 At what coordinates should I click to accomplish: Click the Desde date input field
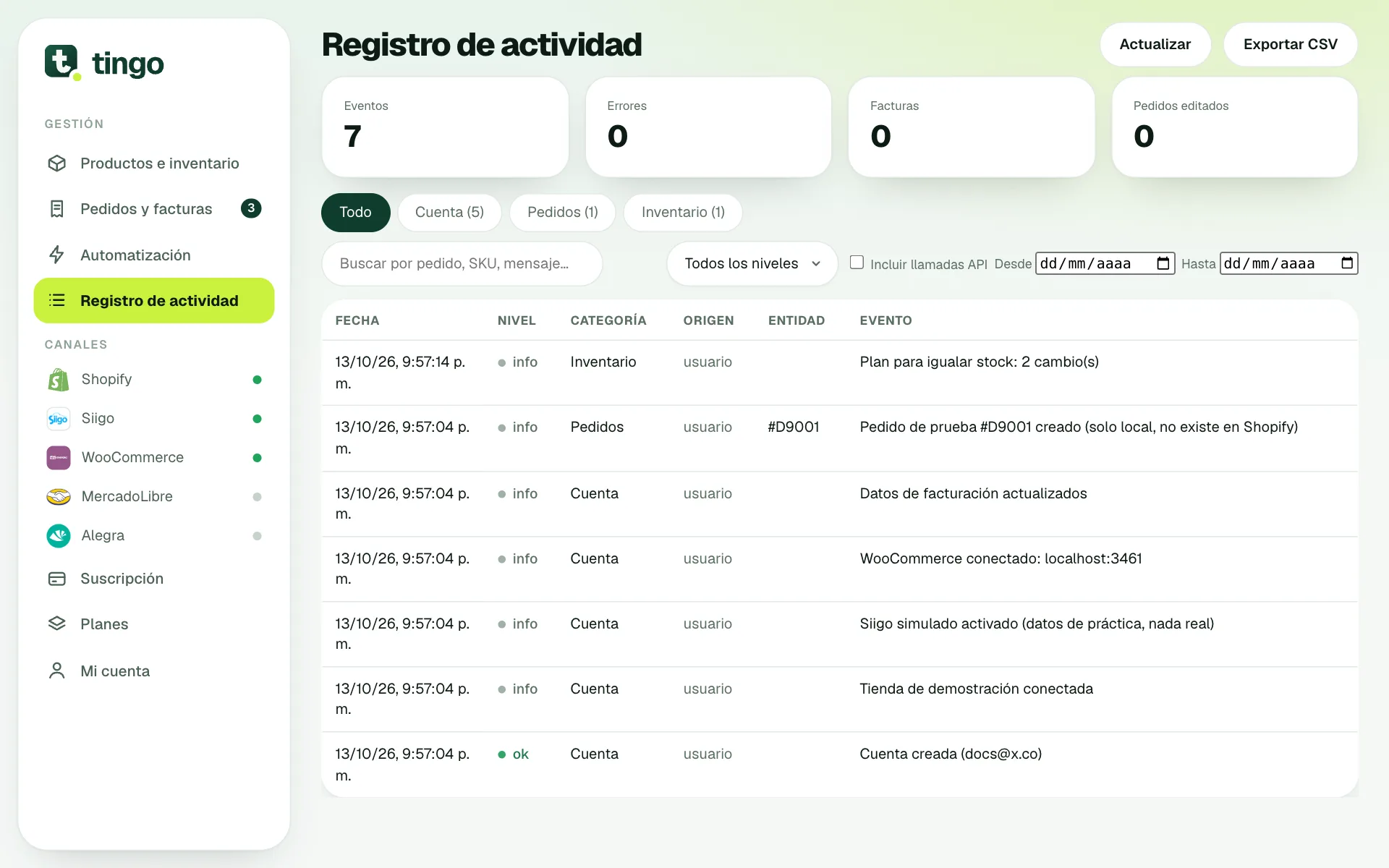[x=1105, y=263]
